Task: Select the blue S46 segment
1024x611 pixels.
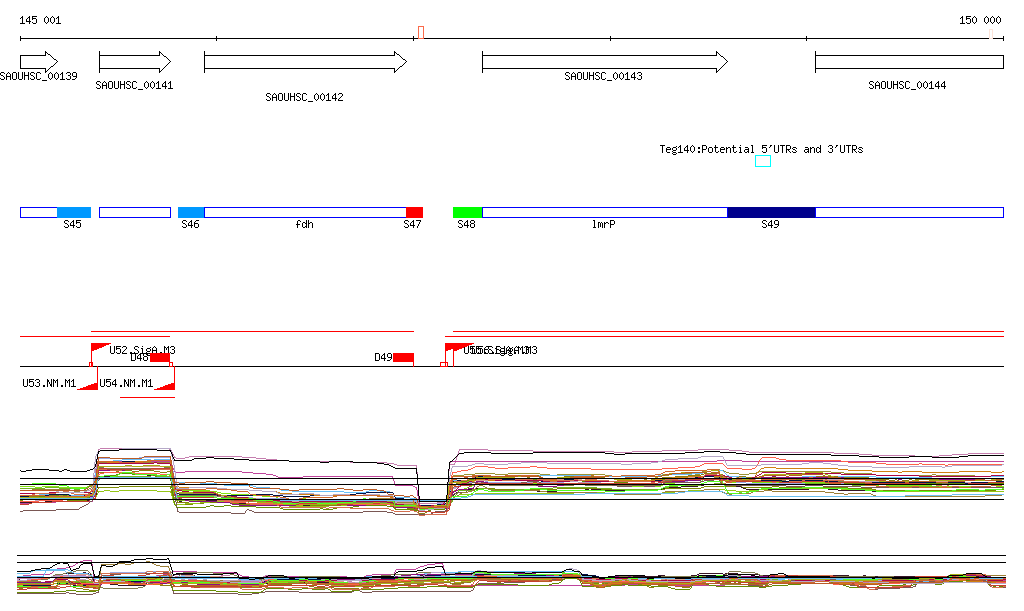Action: (191, 212)
